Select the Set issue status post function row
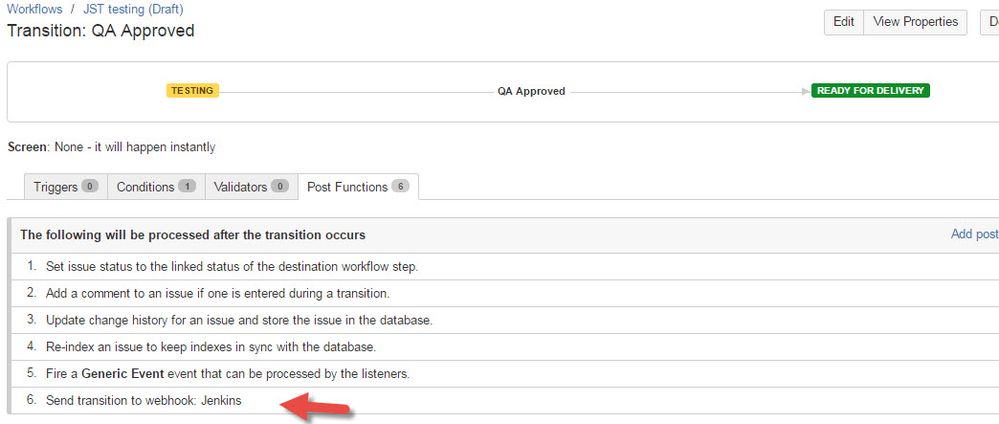999x424 pixels. click(x=505, y=267)
